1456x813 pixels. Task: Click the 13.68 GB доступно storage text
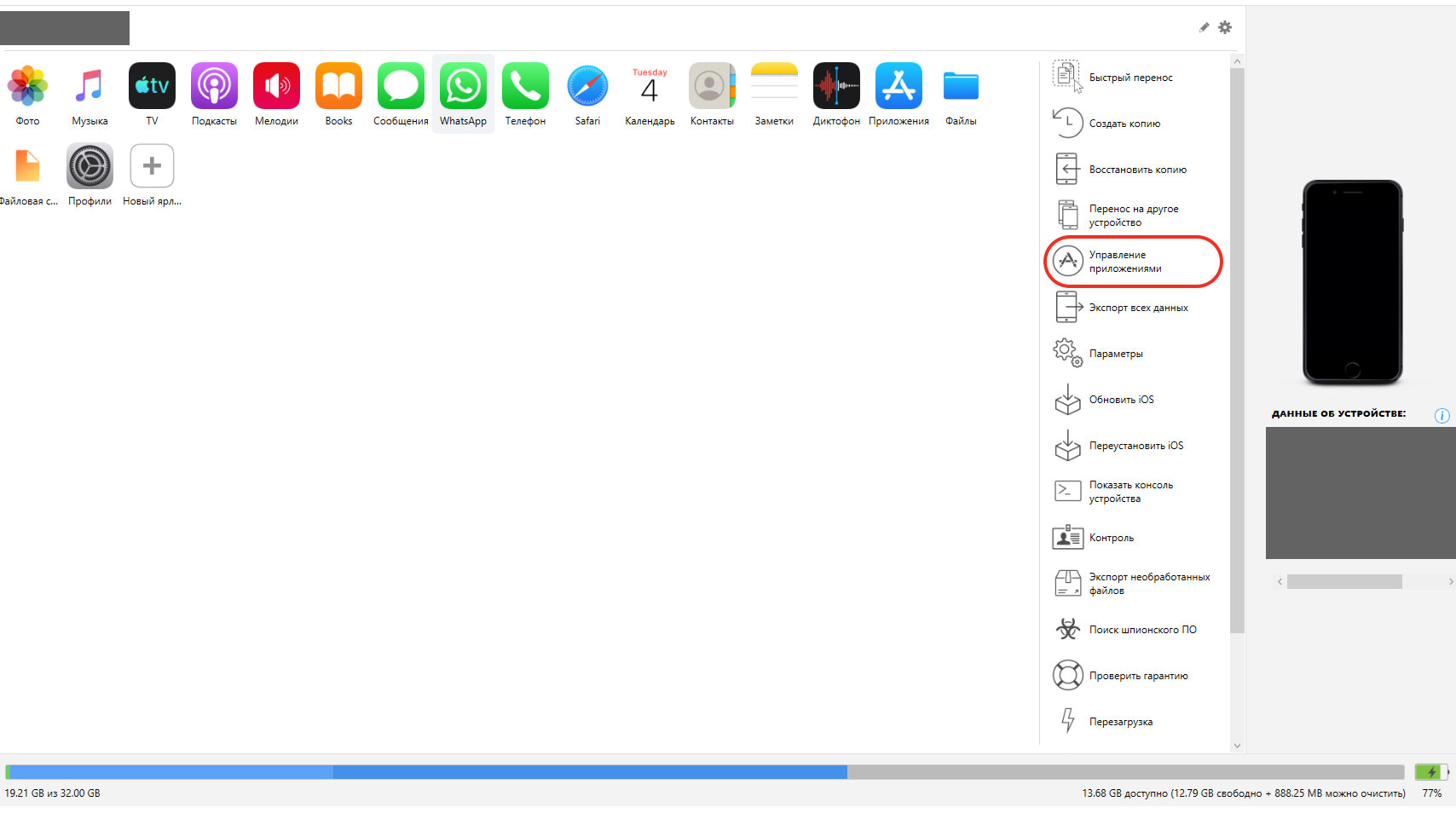point(1244,793)
